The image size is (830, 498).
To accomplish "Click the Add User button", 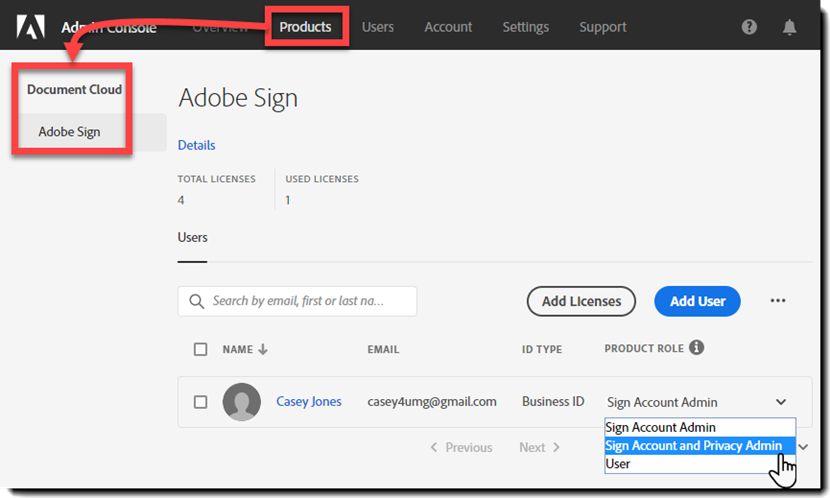I will pos(697,301).
